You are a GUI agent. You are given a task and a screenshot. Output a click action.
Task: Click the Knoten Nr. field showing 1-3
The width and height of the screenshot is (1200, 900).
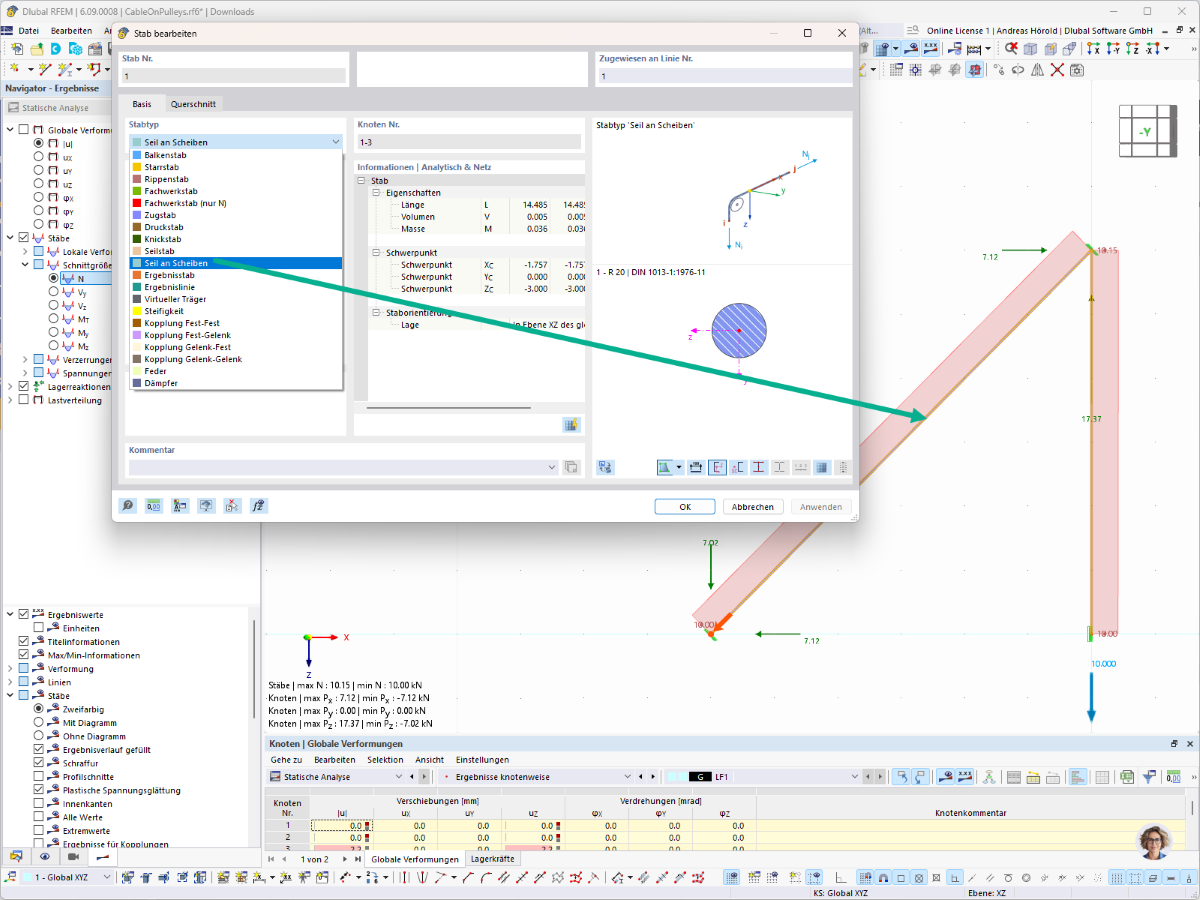(x=468, y=143)
